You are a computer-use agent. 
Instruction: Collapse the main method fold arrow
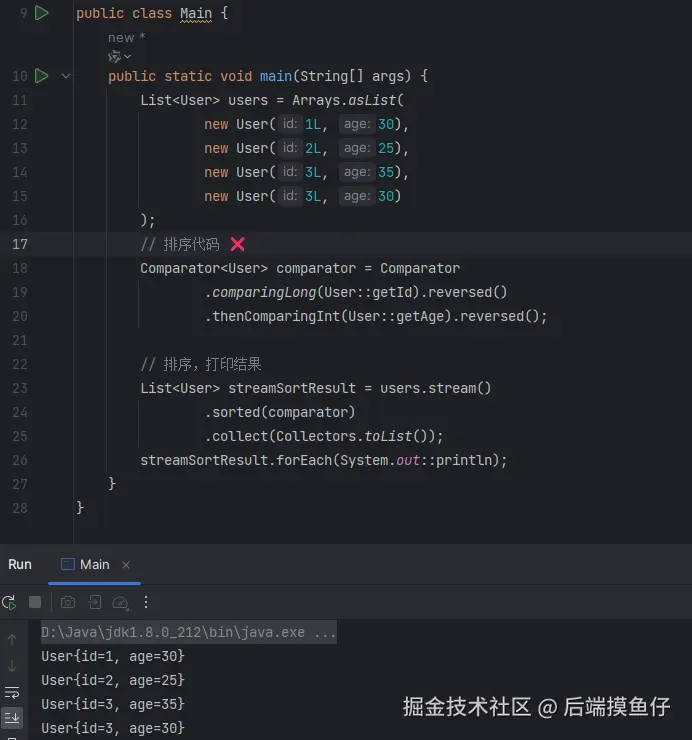pyautogui.click(x=66, y=76)
